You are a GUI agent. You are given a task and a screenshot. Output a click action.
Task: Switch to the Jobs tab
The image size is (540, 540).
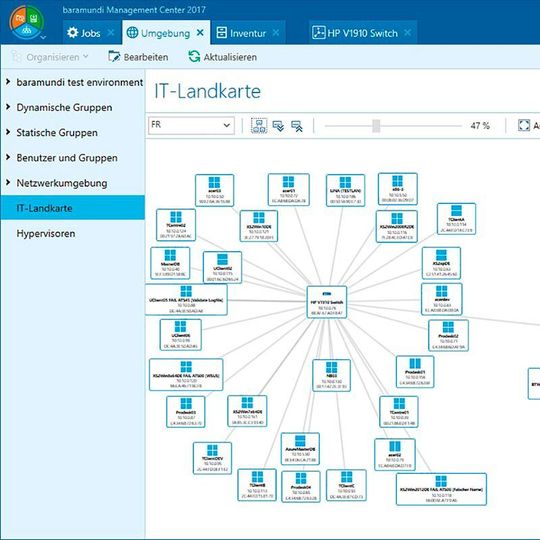(91, 33)
